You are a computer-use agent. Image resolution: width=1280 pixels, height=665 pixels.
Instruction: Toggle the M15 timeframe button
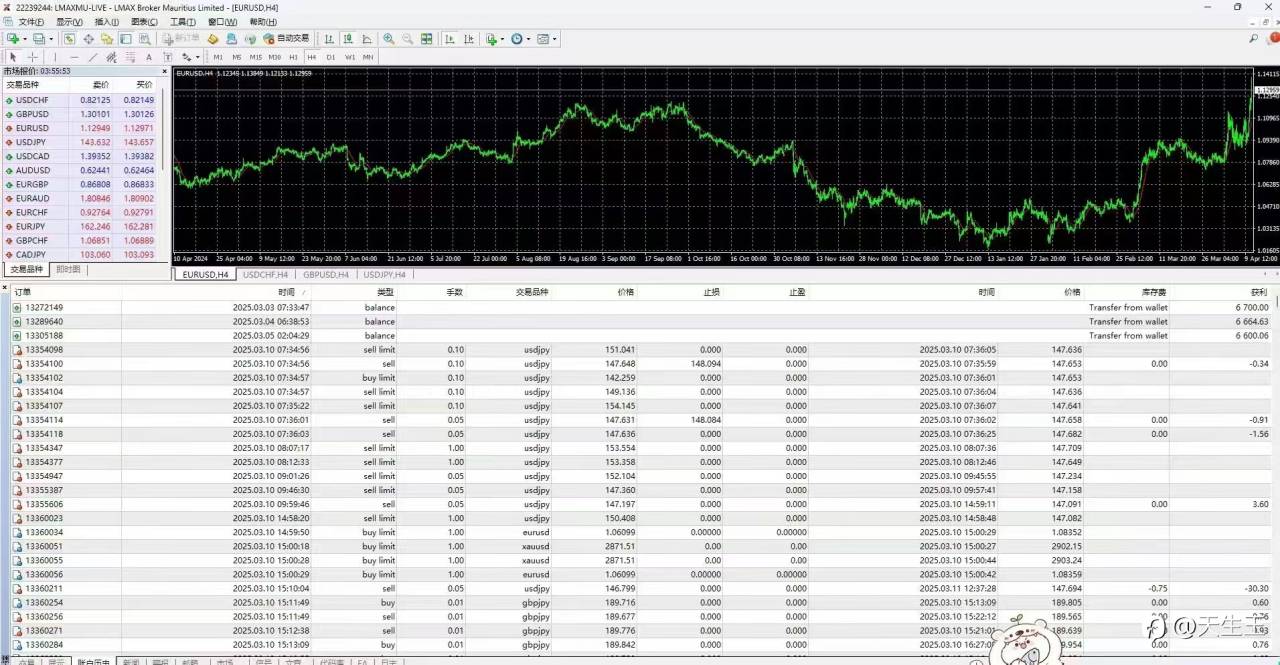click(256, 57)
